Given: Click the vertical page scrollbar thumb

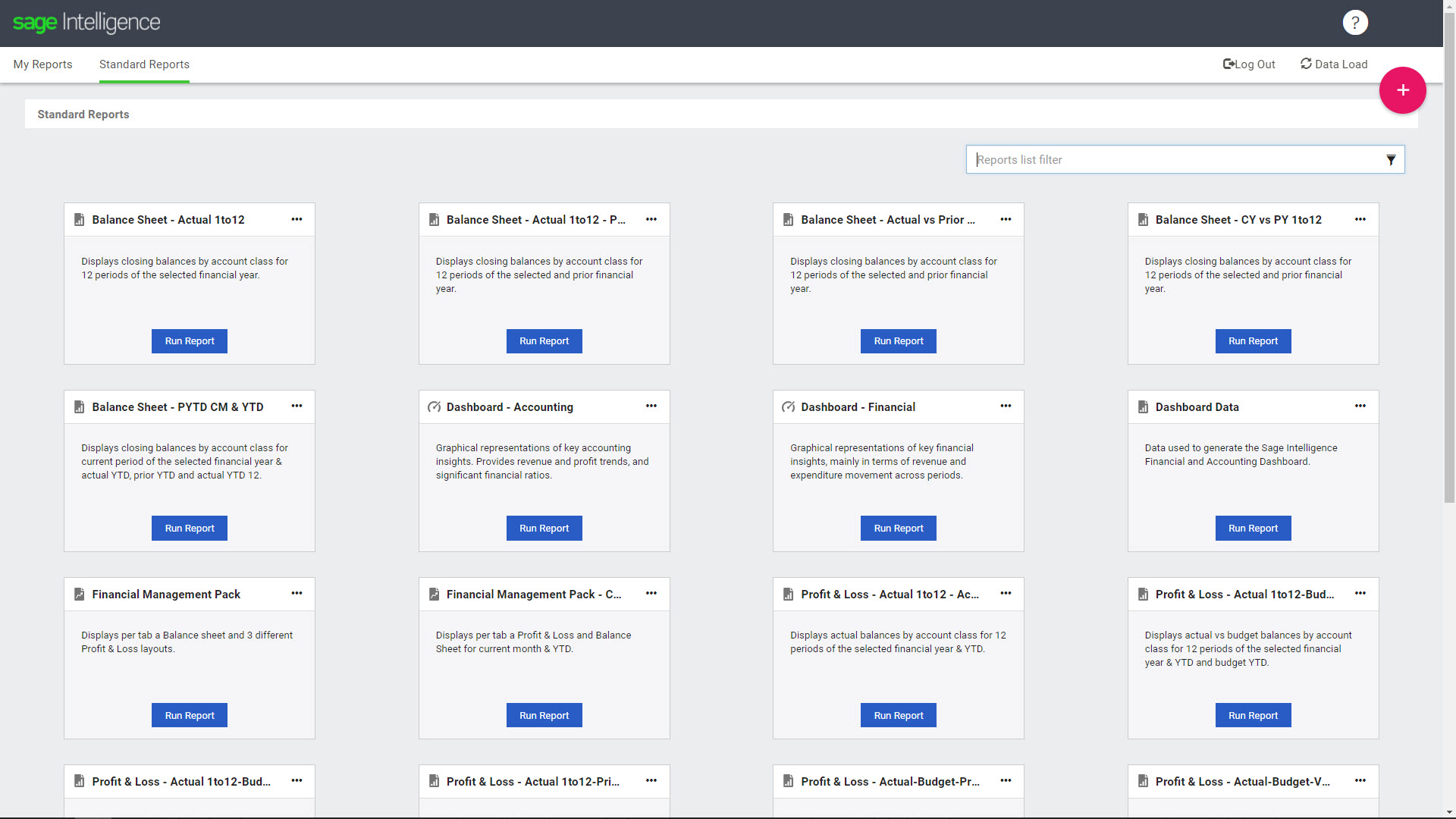Looking at the screenshot, I should point(1449,258).
